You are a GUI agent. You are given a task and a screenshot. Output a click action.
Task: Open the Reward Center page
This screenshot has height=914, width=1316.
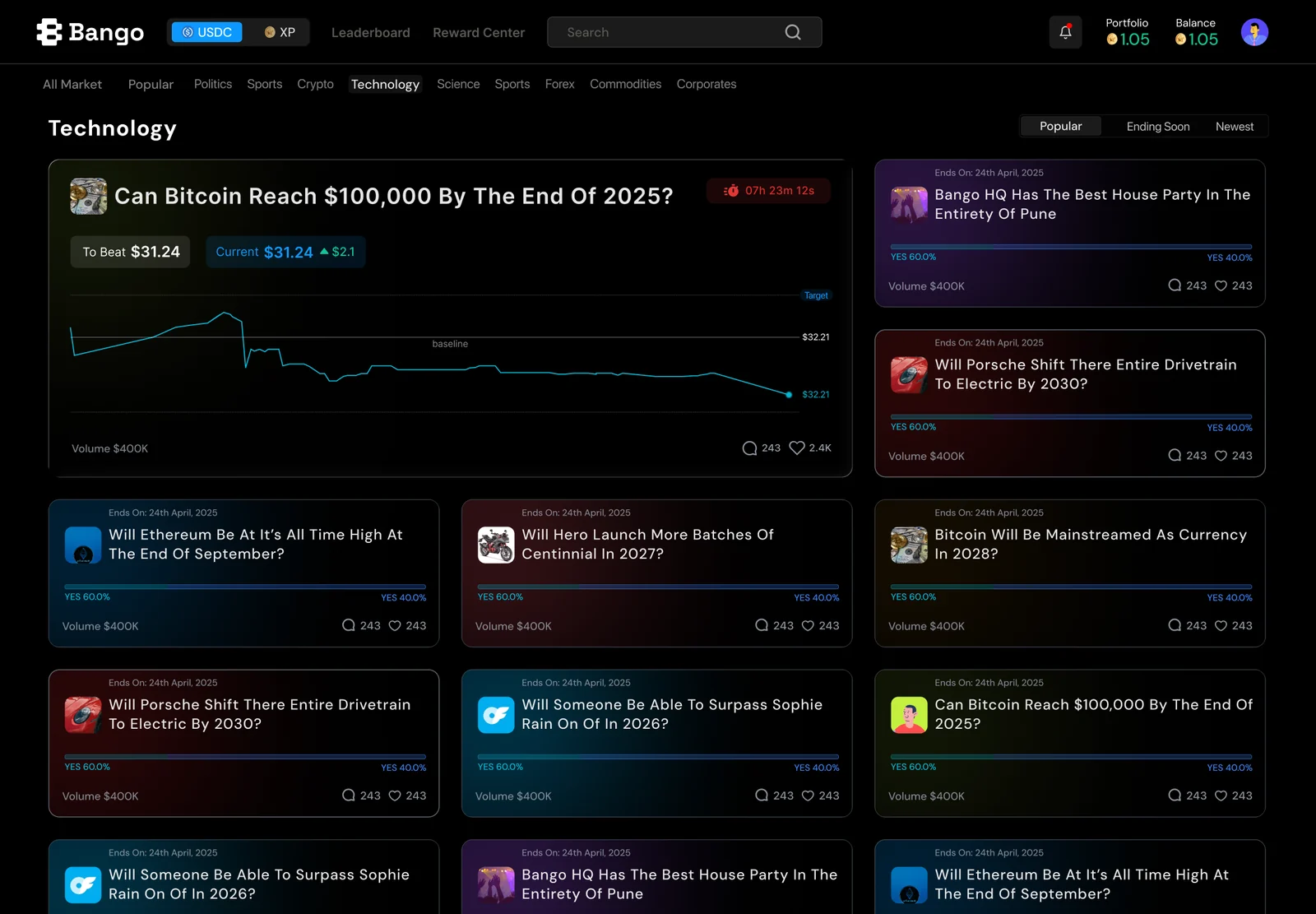[479, 32]
